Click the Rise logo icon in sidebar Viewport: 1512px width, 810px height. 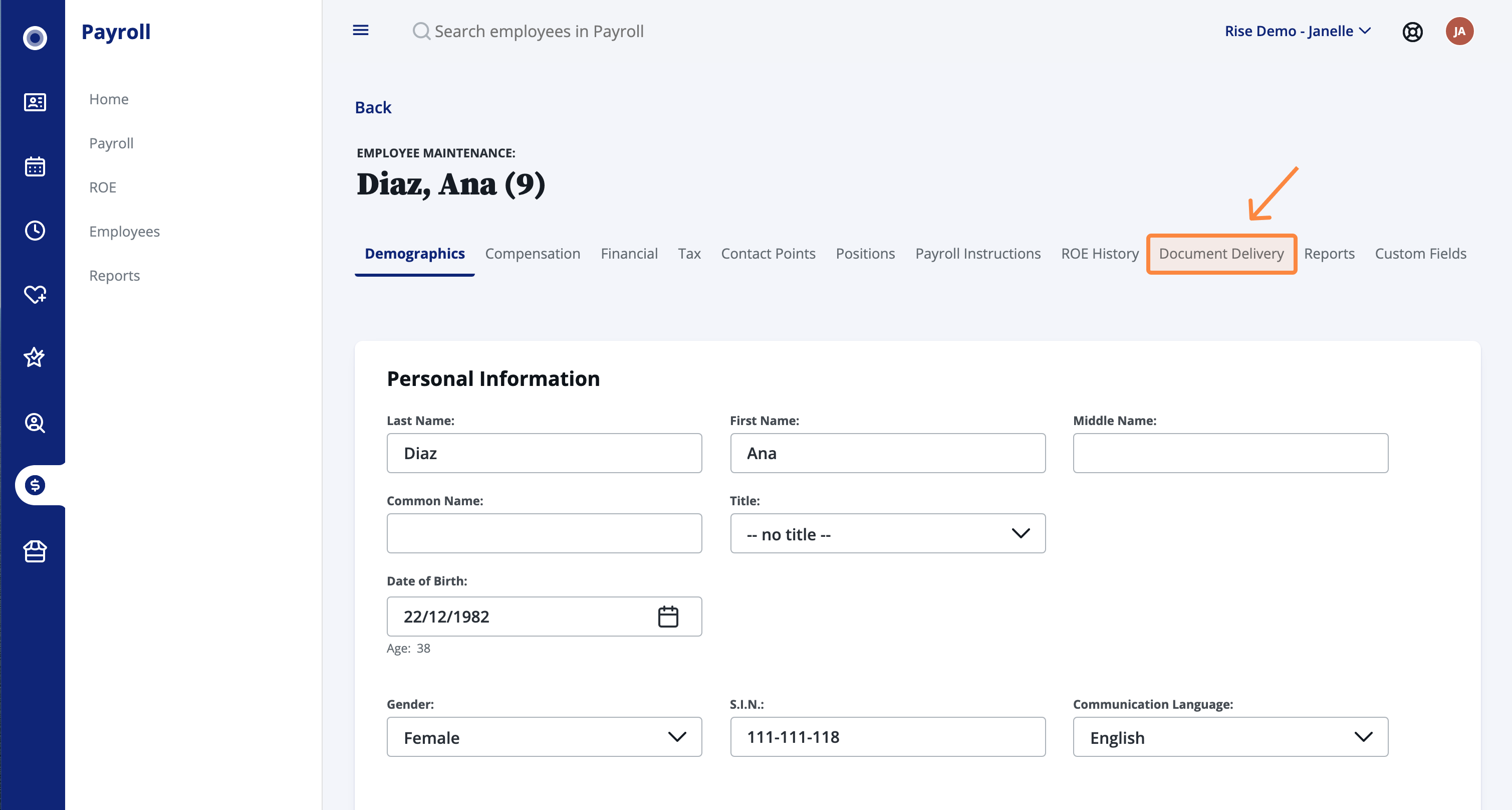[x=35, y=38]
